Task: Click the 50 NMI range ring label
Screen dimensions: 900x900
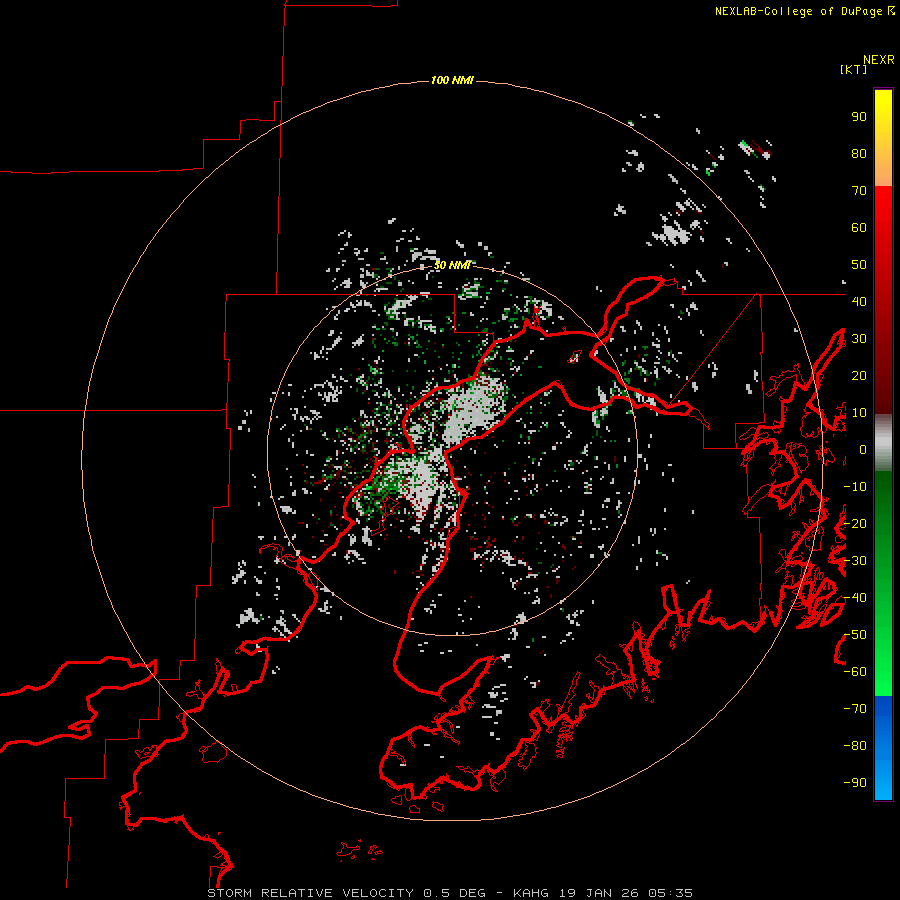Action: click(x=452, y=265)
